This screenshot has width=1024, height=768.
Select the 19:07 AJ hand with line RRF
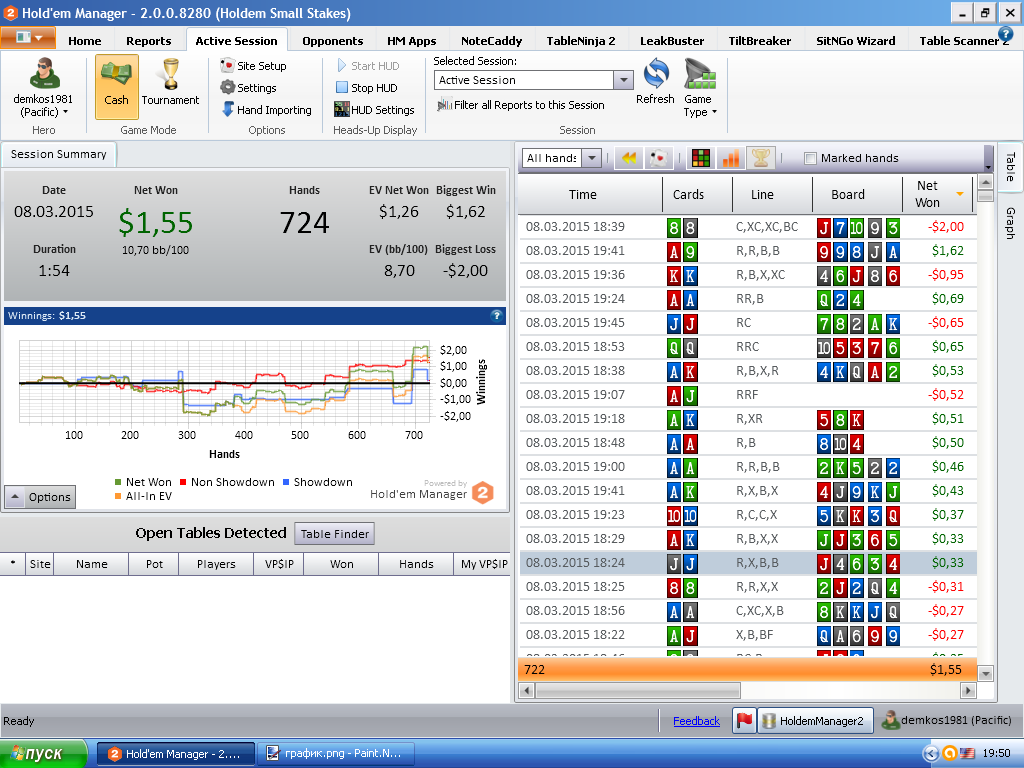[747, 394]
